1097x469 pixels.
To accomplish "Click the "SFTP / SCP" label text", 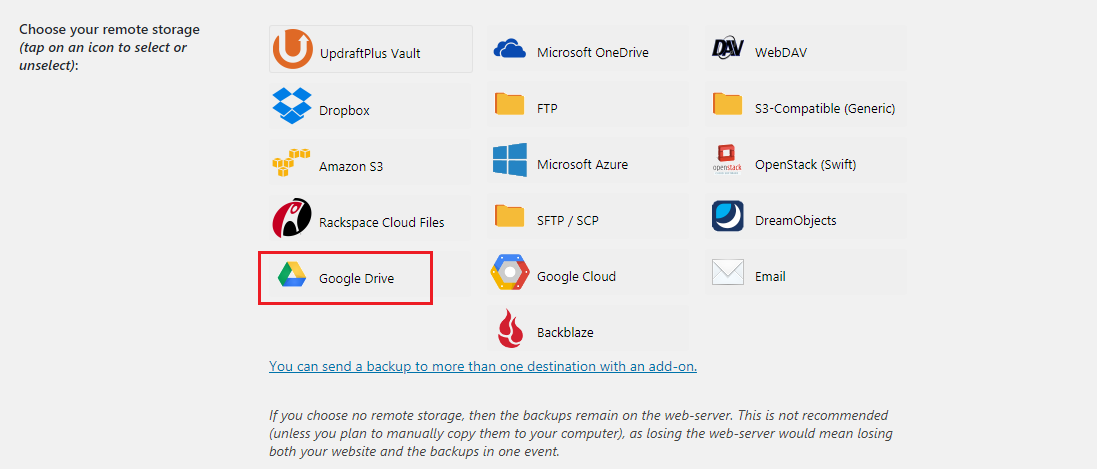I will coord(568,220).
